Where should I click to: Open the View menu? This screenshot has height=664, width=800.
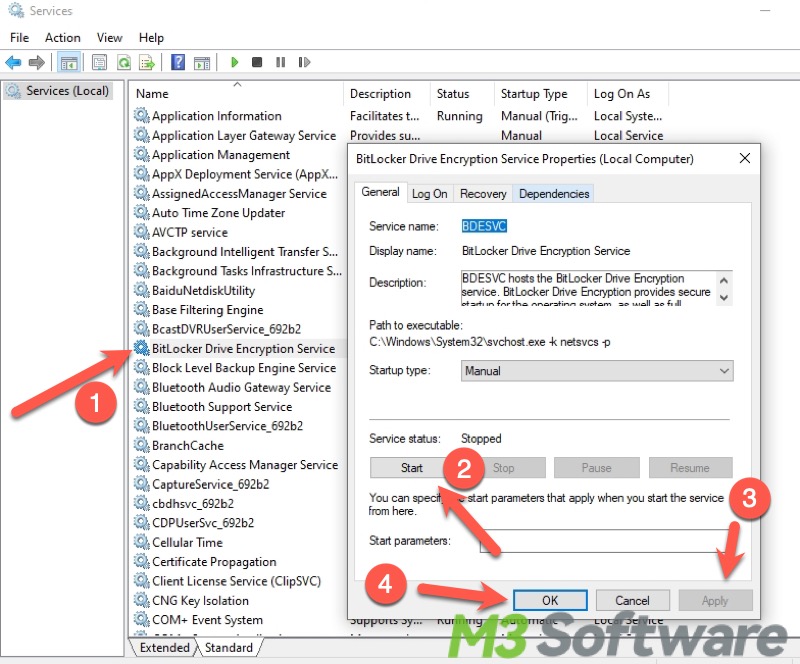click(x=109, y=38)
